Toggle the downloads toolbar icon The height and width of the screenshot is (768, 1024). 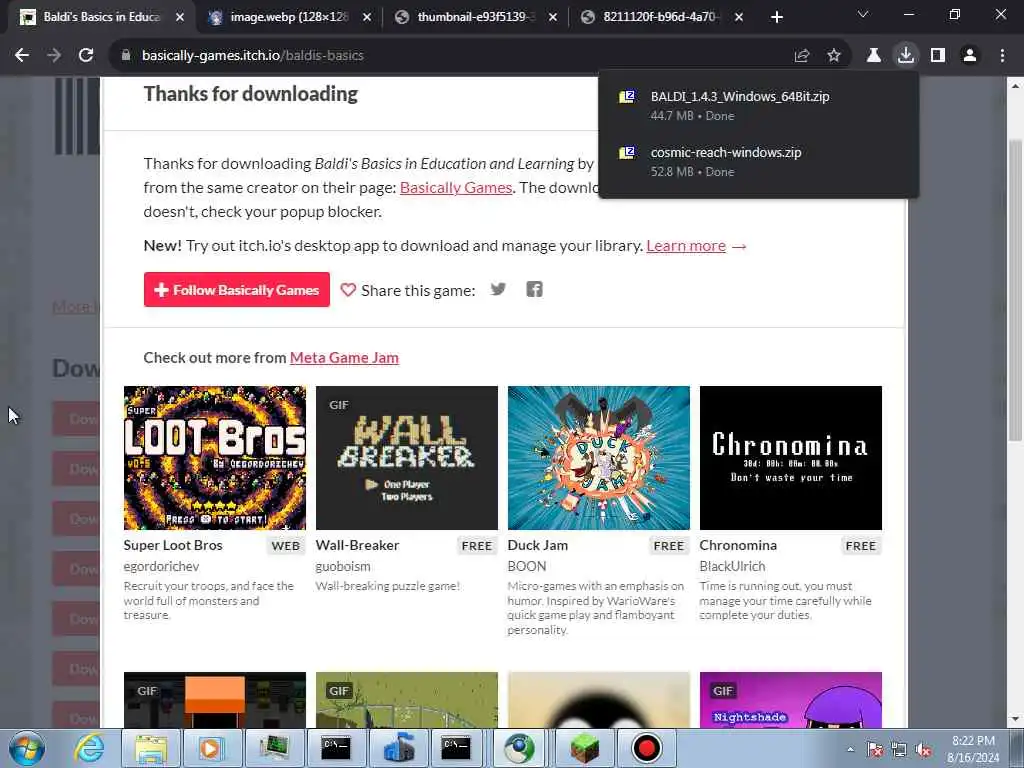[x=906, y=56]
